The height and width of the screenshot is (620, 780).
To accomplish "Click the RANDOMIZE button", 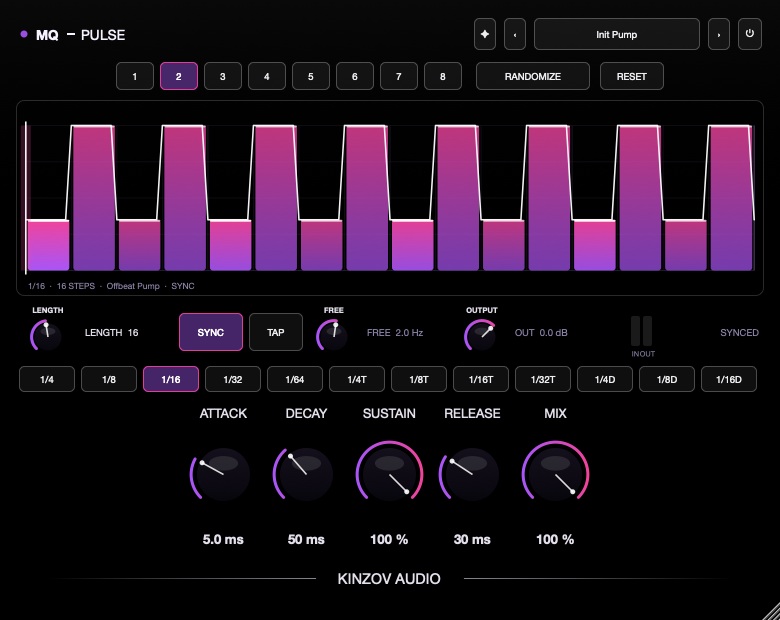I will [x=532, y=76].
